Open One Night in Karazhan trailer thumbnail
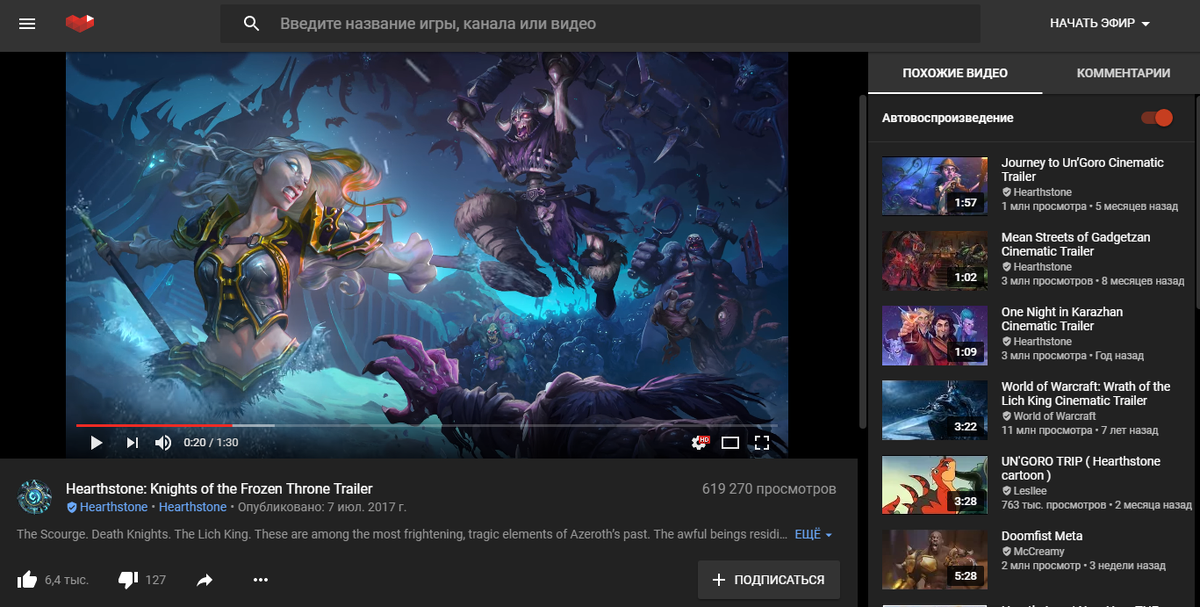 (934, 335)
